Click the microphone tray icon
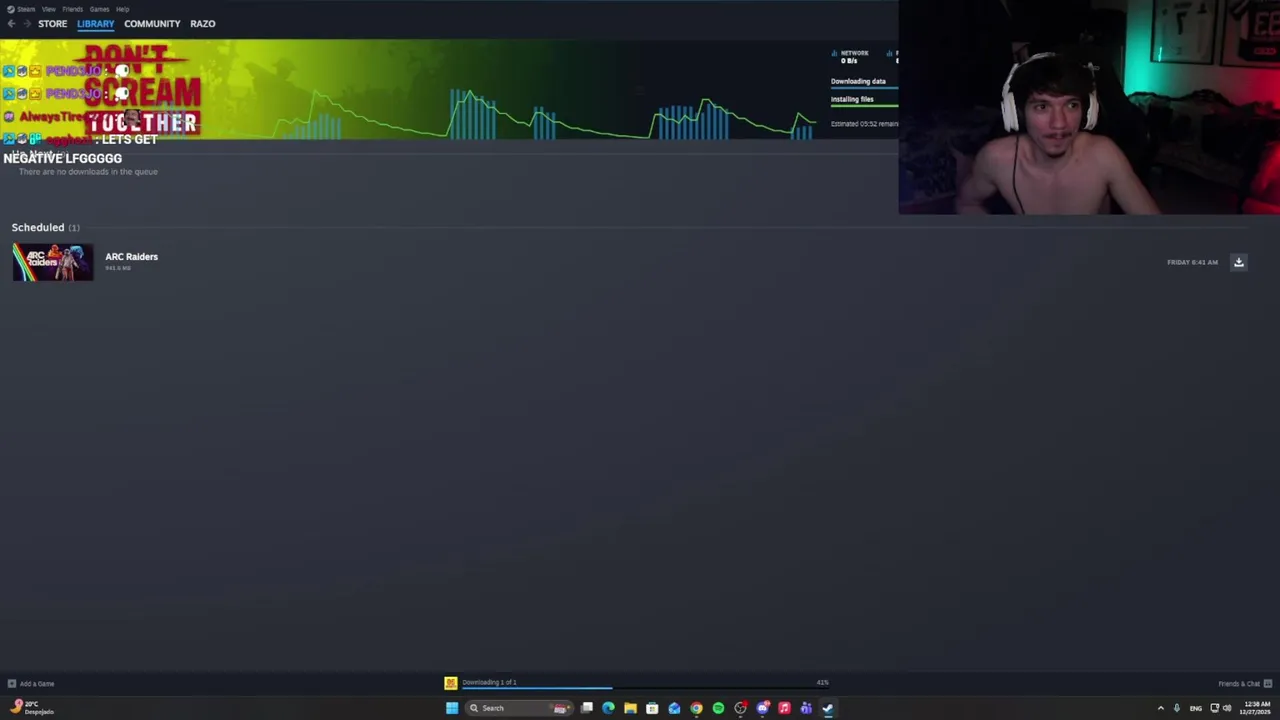Viewport: 1280px width, 720px height. 1176,708
